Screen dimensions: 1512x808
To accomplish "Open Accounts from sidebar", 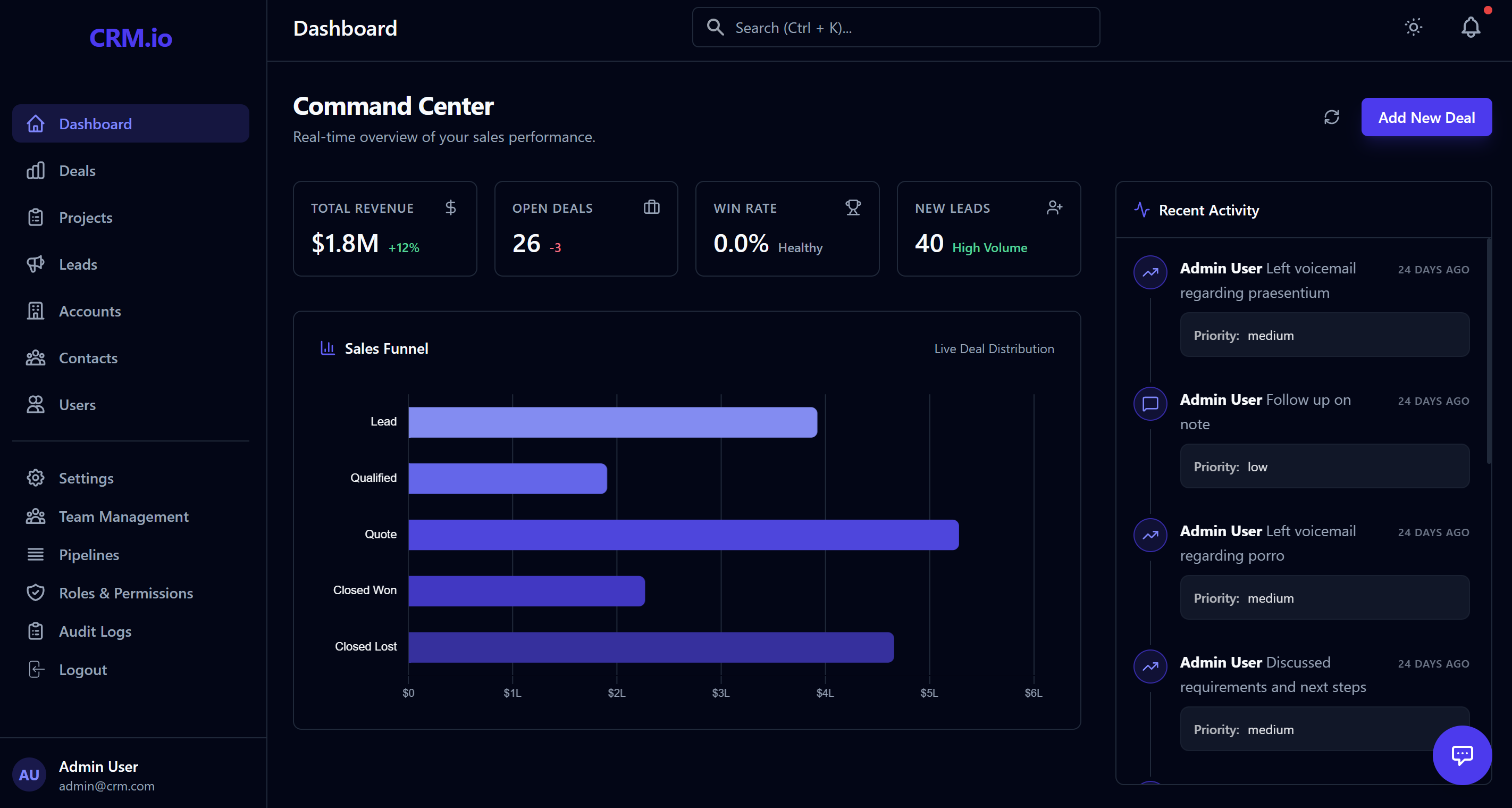I will [x=130, y=311].
